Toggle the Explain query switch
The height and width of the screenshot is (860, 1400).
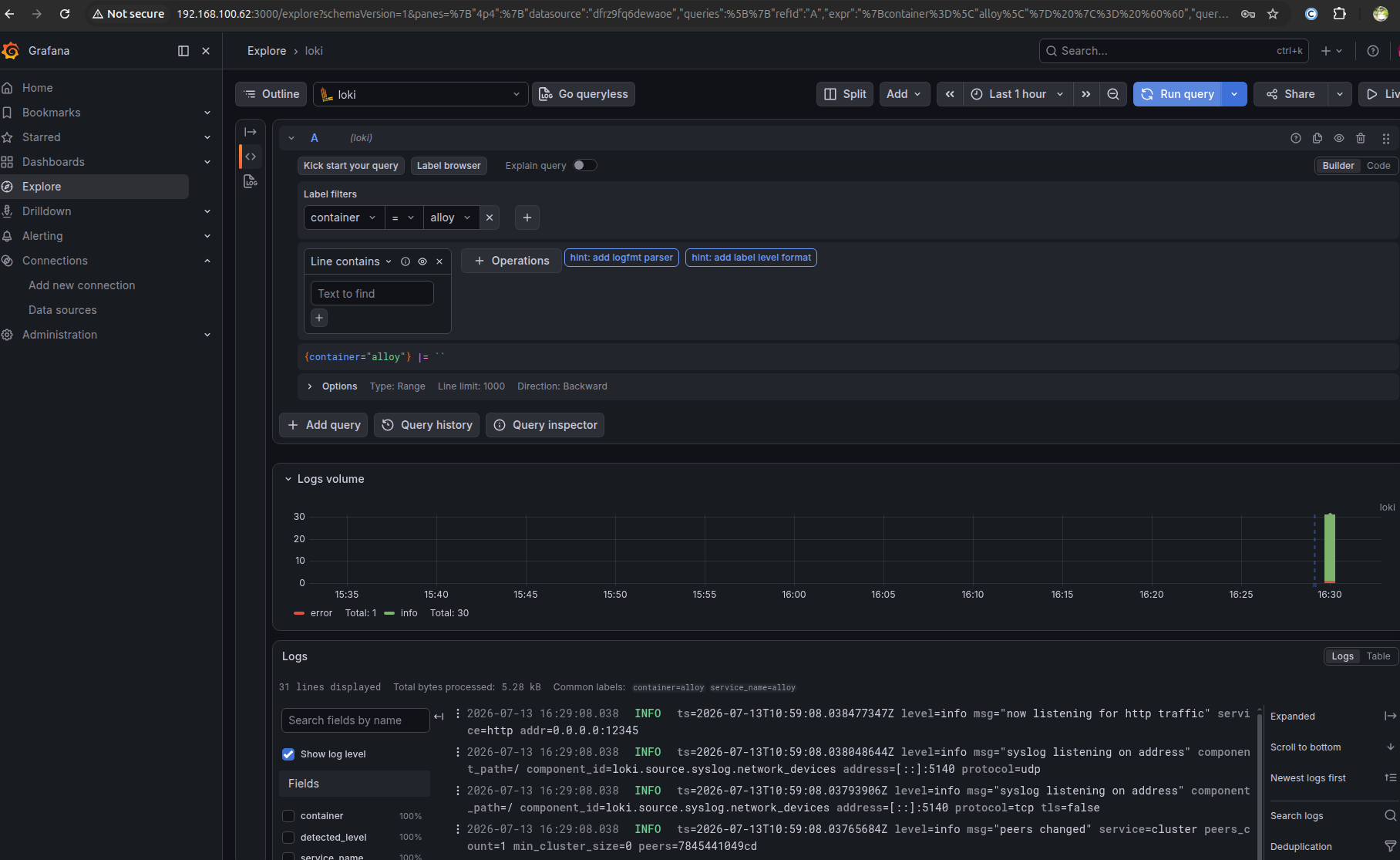(x=585, y=165)
